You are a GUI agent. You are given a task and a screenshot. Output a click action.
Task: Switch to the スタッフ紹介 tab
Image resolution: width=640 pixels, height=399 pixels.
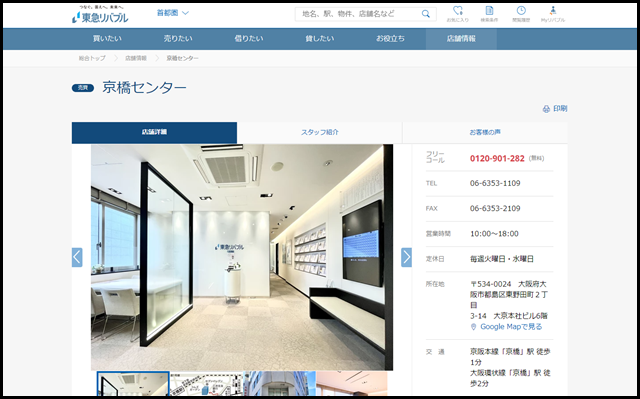[x=320, y=132]
